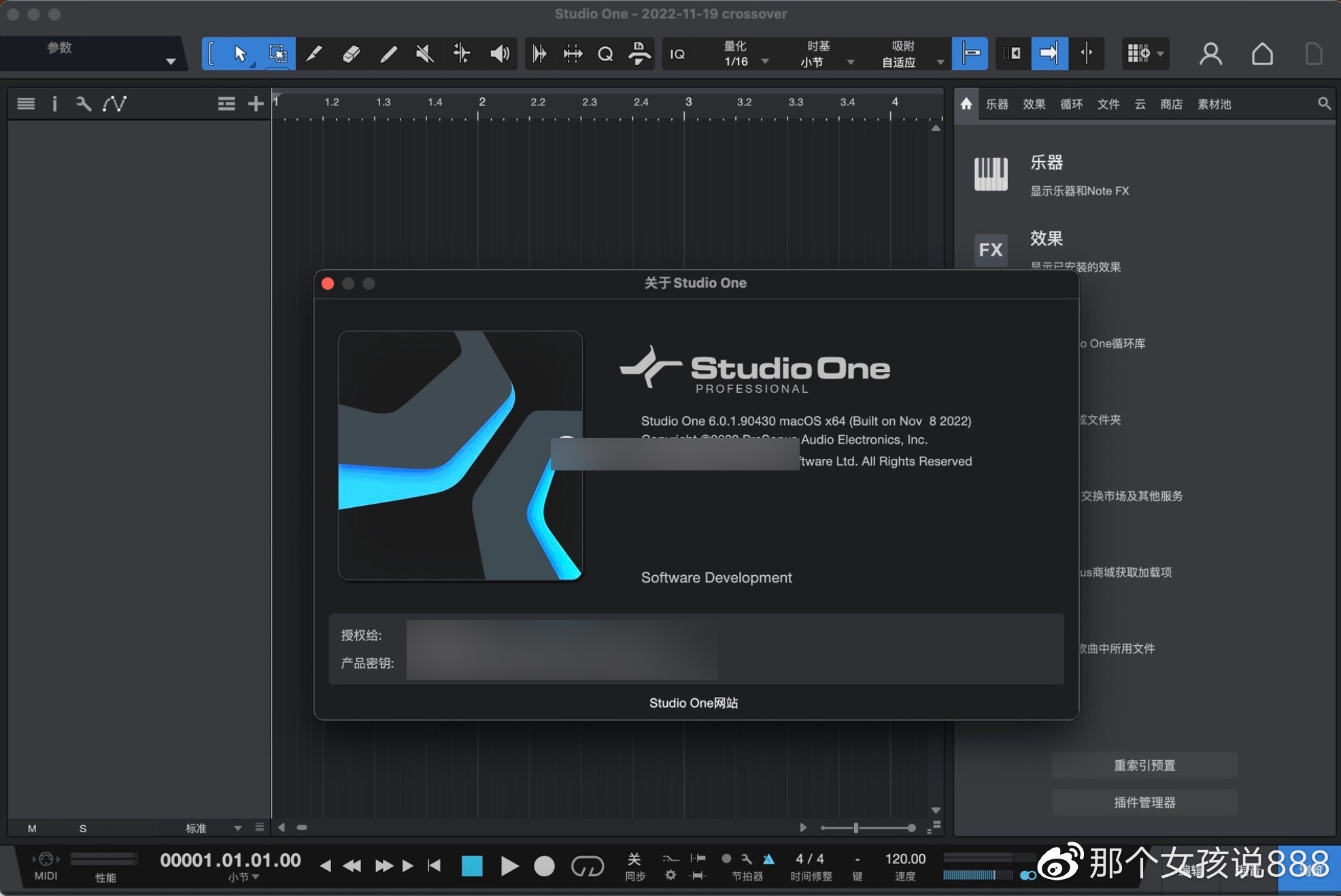Open the 小节 time format dropdown
1341x896 pixels.
pyautogui.click(x=243, y=878)
